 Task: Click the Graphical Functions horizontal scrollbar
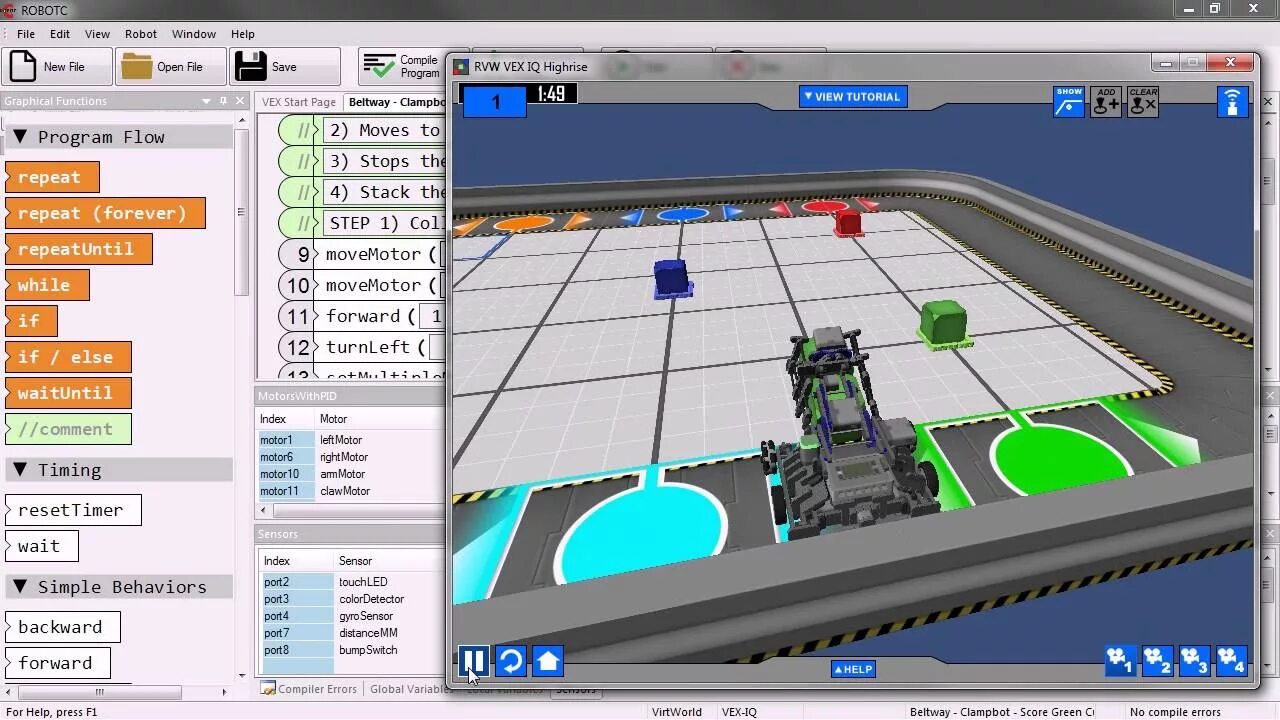(99, 691)
